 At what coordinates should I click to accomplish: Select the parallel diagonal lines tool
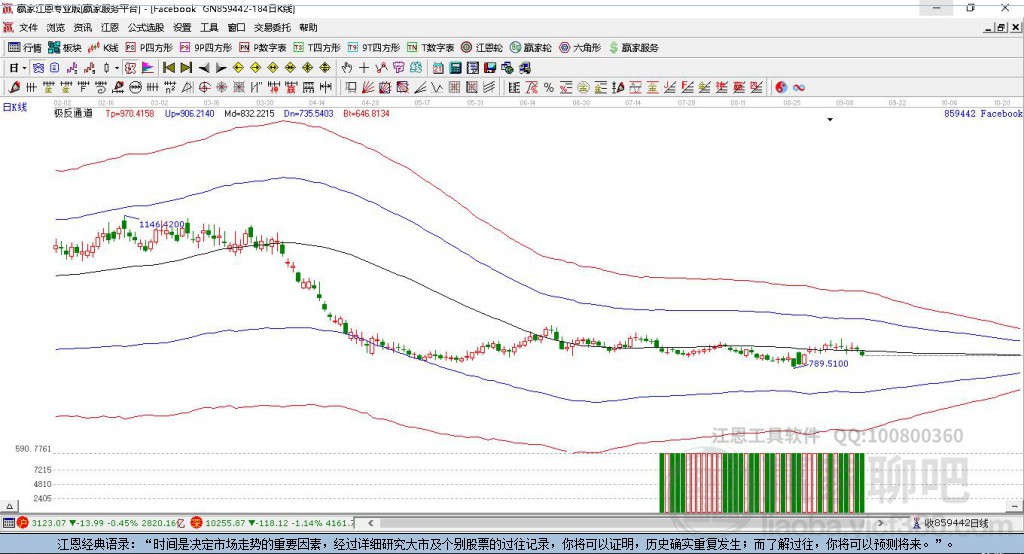[488, 87]
